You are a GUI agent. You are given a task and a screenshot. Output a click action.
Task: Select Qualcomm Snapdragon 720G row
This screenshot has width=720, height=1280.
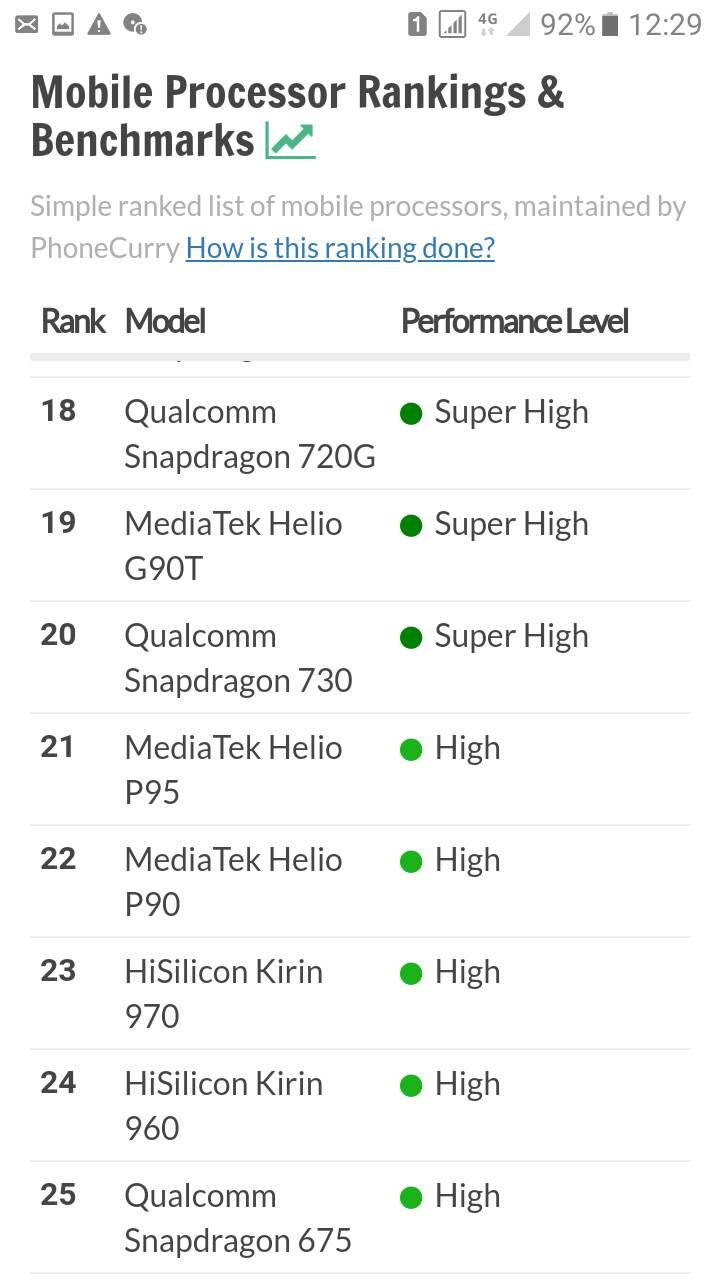(x=360, y=433)
